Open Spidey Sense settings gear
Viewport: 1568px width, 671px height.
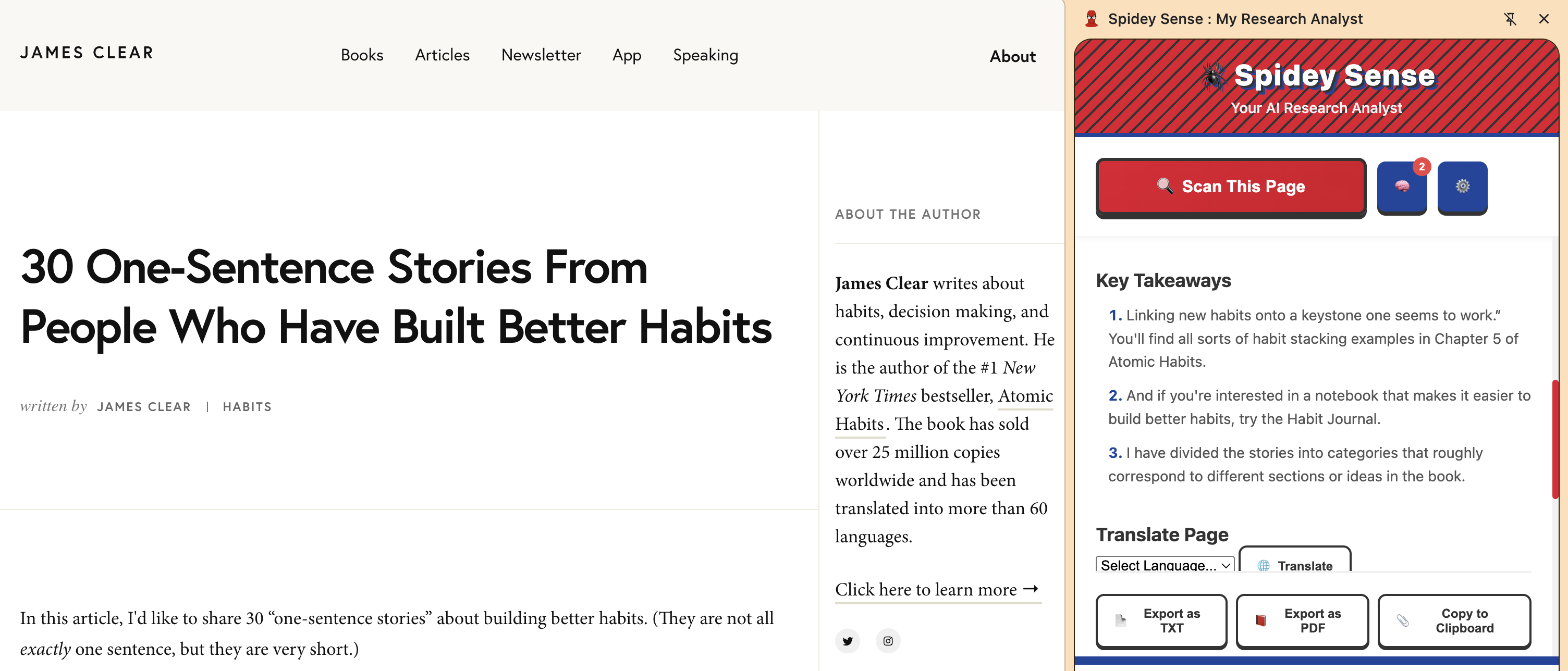tap(1462, 187)
